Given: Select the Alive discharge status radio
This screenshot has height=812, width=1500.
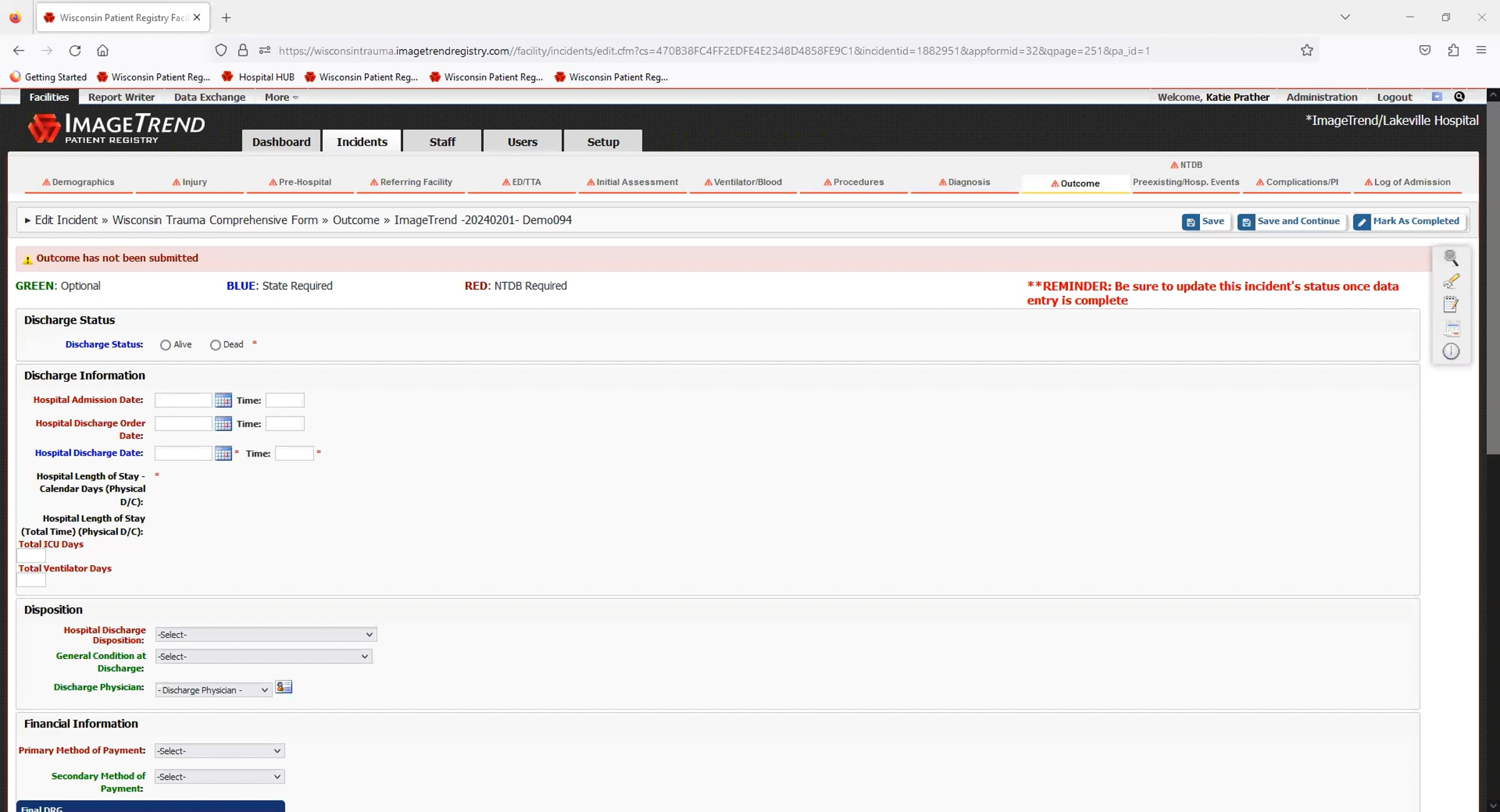Looking at the screenshot, I should tap(166, 345).
